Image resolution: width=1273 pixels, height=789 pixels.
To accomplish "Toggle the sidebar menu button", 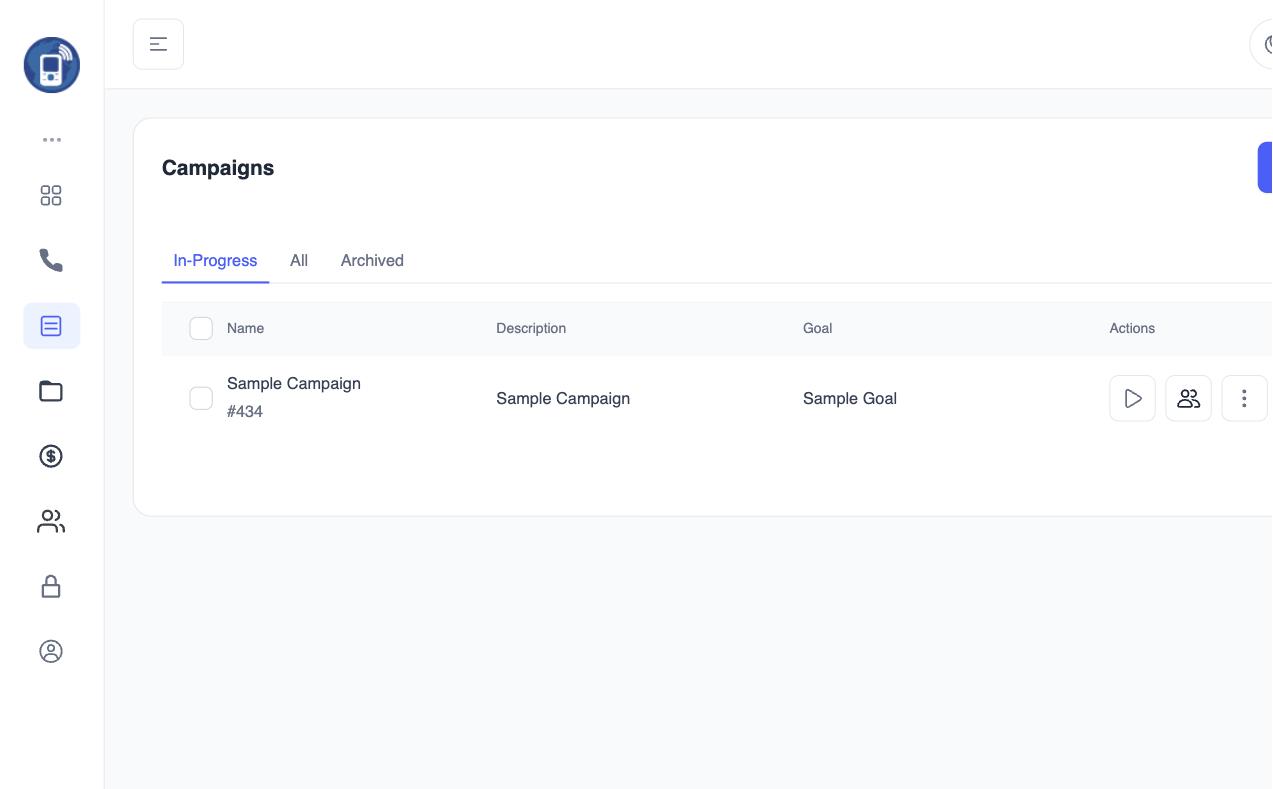I will point(158,44).
